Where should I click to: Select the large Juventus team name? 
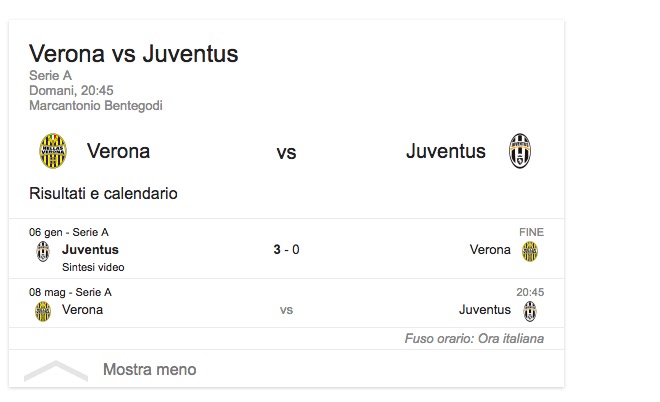click(445, 152)
